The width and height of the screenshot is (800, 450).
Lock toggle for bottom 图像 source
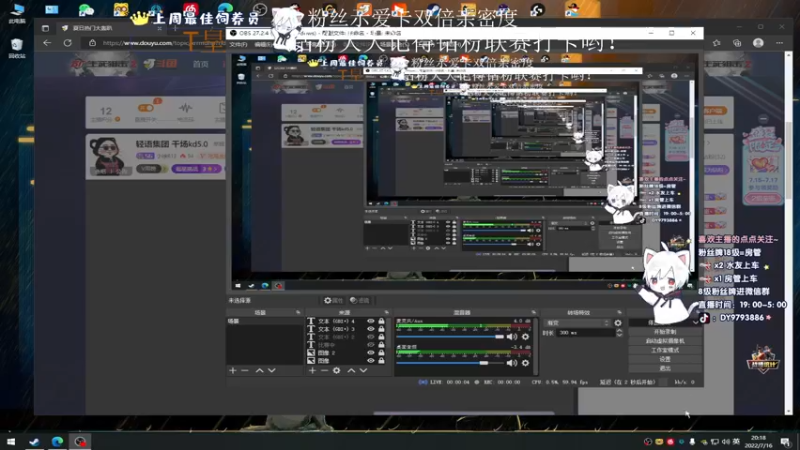click(x=381, y=361)
